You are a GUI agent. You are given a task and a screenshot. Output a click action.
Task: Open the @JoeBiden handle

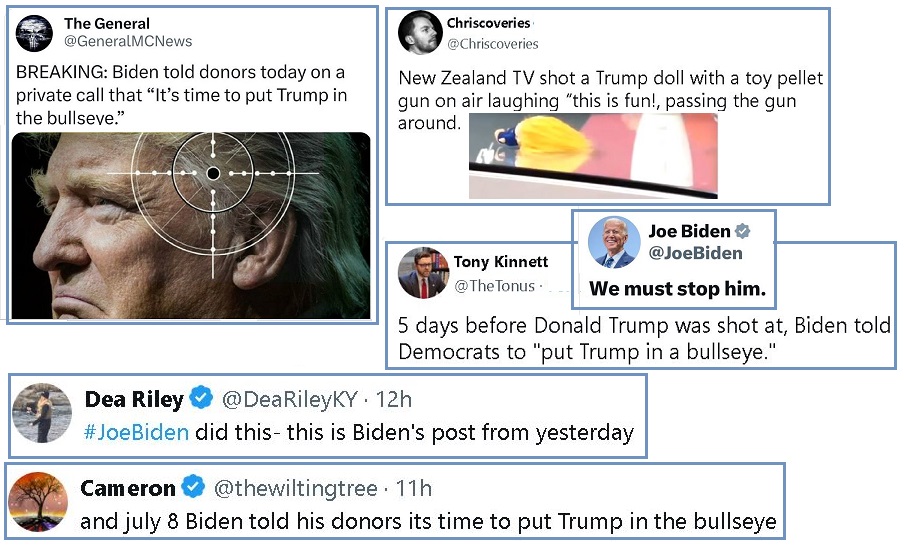pyautogui.click(x=695, y=253)
